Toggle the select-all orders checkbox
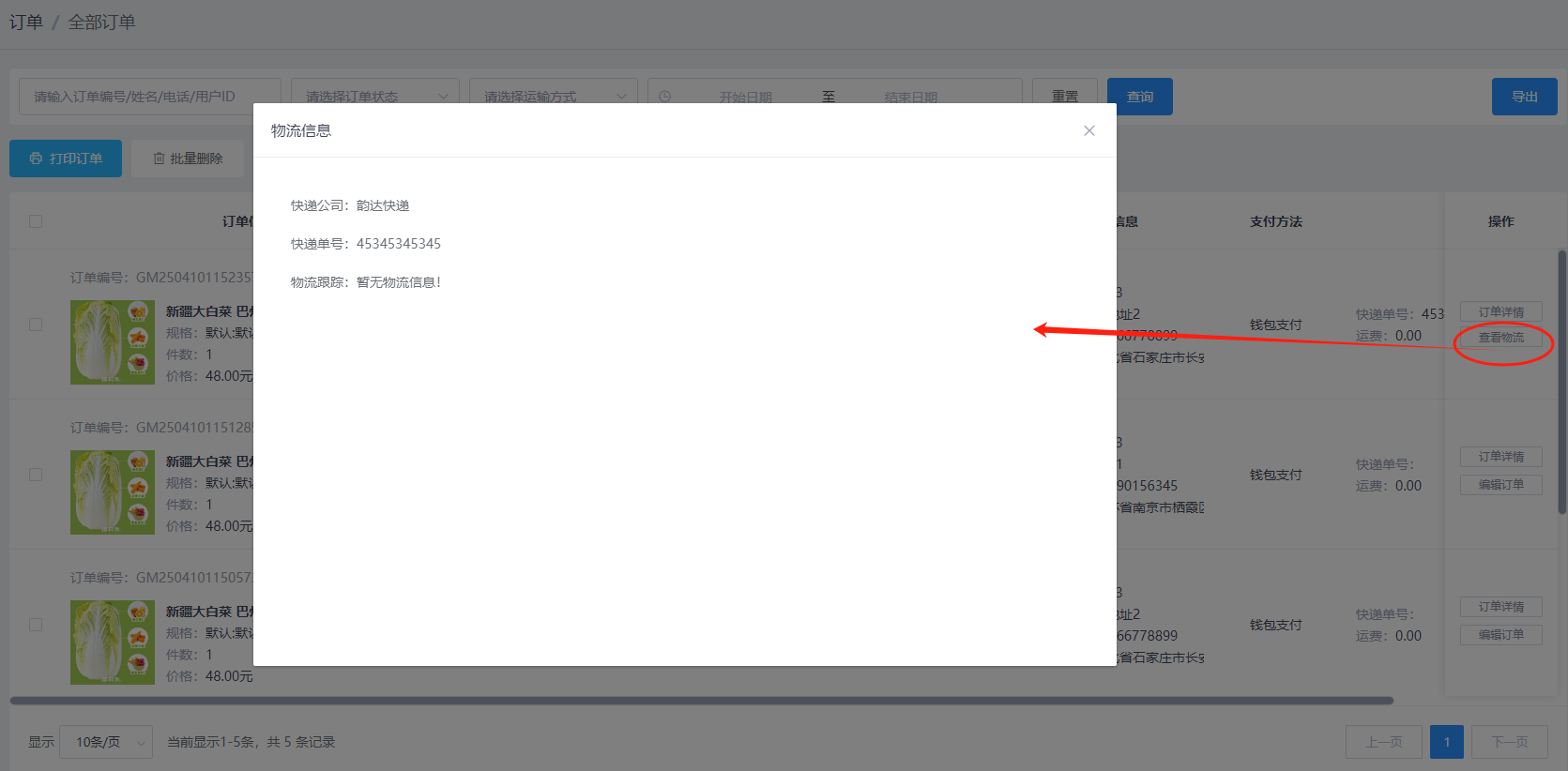The image size is (1568, 771). tap(36, 221)
